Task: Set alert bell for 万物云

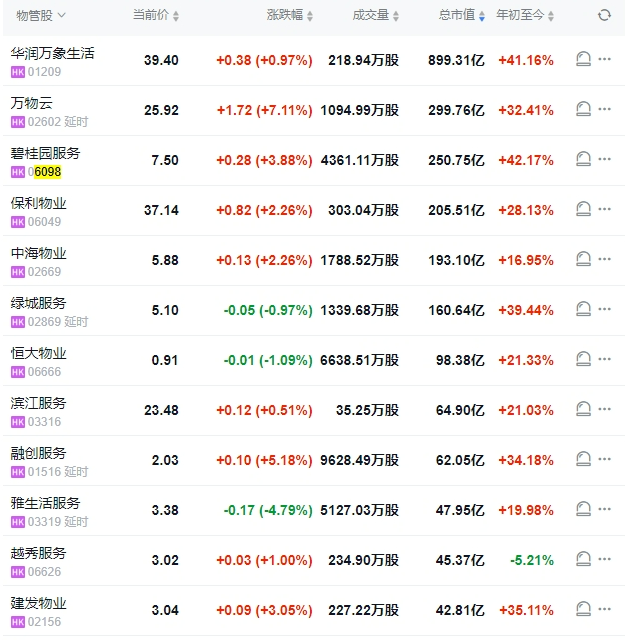Action: tap(583, 109)
